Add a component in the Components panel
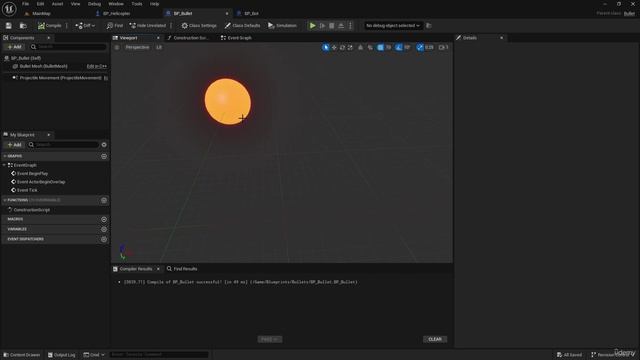640x360 pixels. coord(14,47)
